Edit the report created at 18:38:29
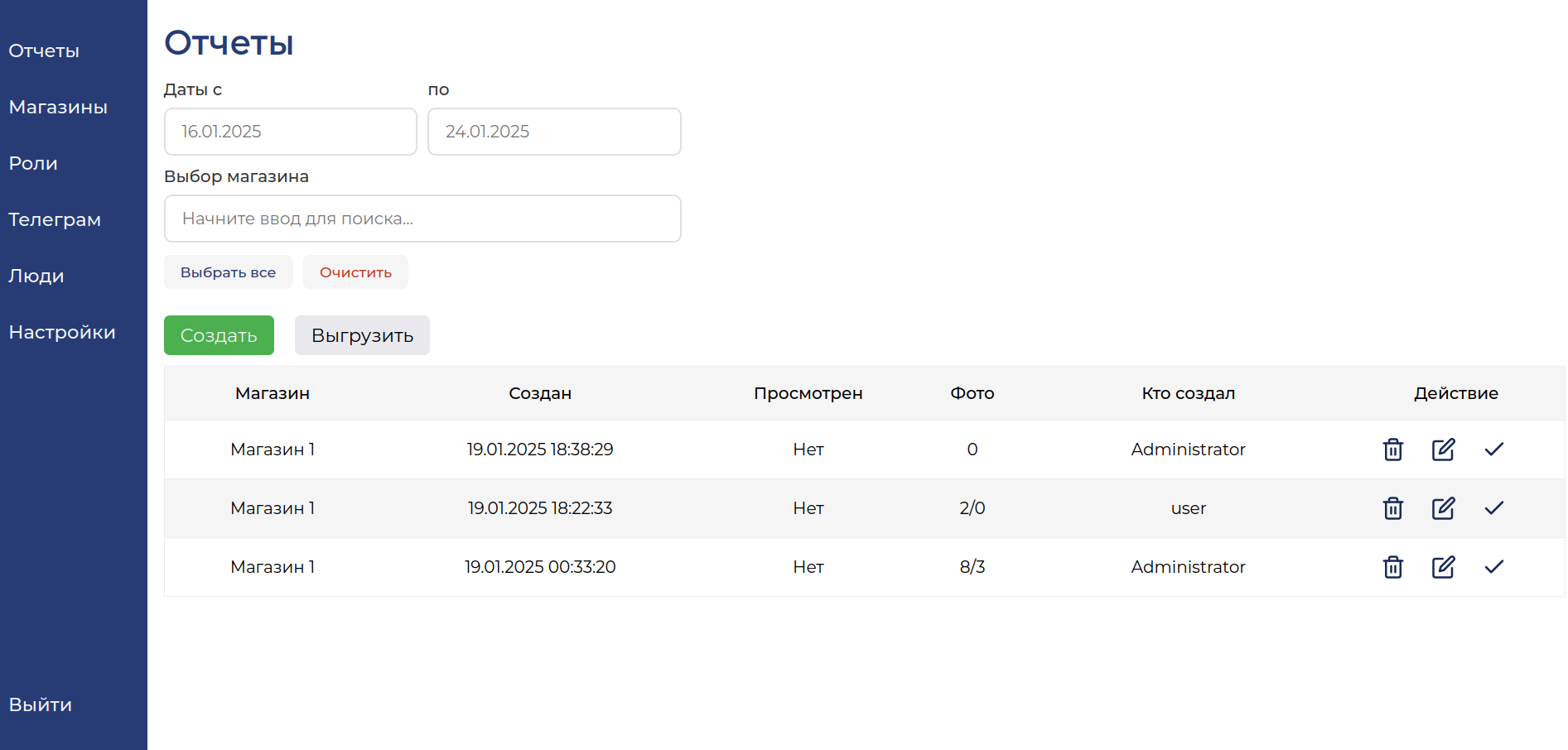Screen dimensions: 1568x750 1444,450
